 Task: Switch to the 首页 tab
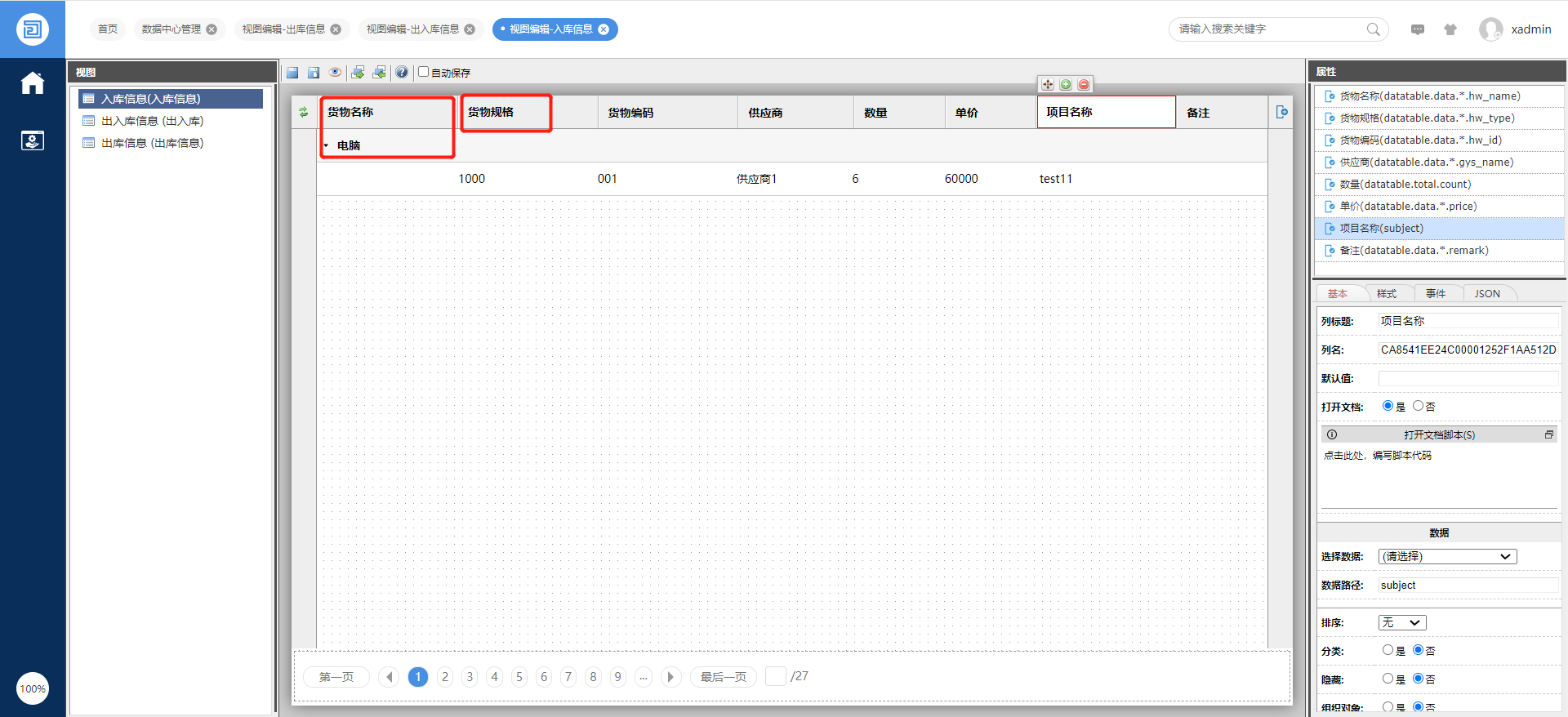pos(108,29)
